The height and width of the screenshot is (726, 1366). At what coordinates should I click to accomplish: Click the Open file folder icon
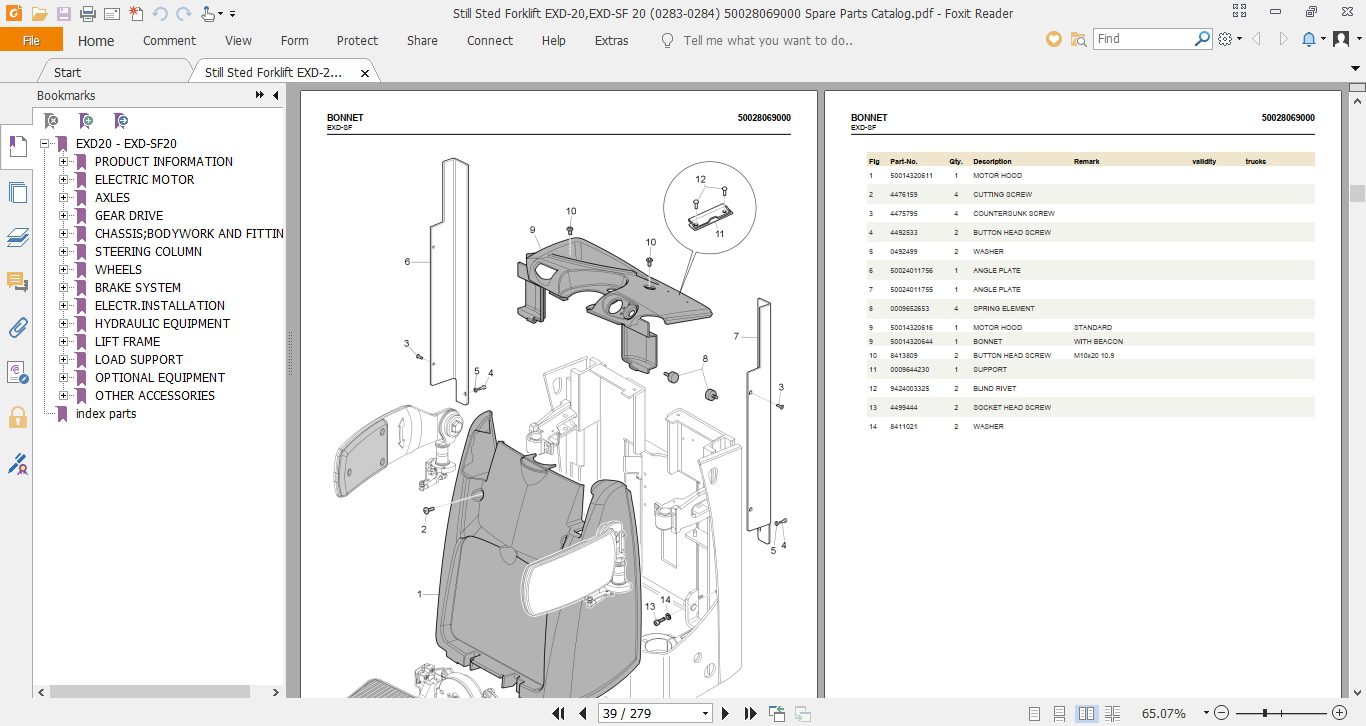tap(39, 14)
